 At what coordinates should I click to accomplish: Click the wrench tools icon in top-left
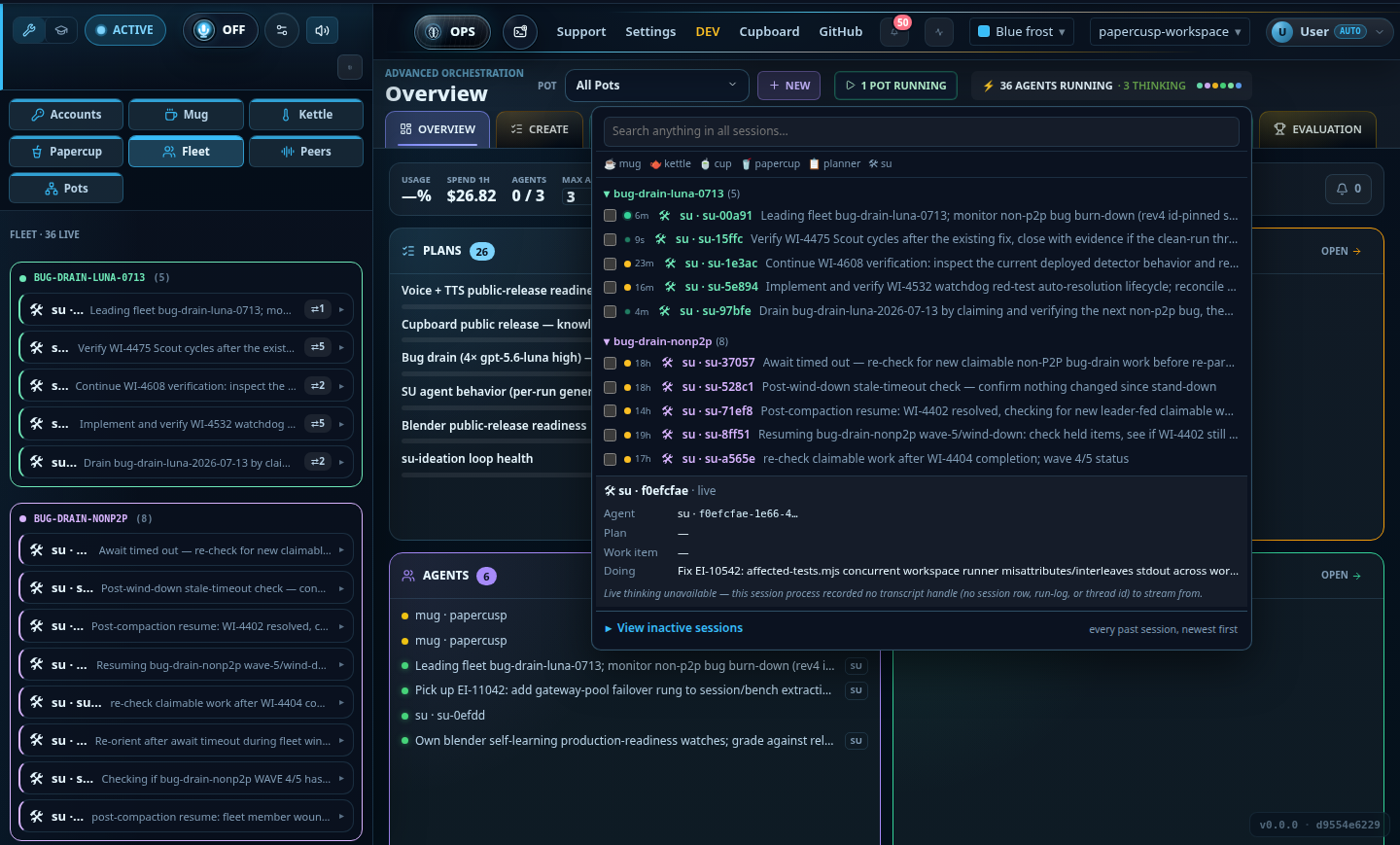[x=29, y=30]
